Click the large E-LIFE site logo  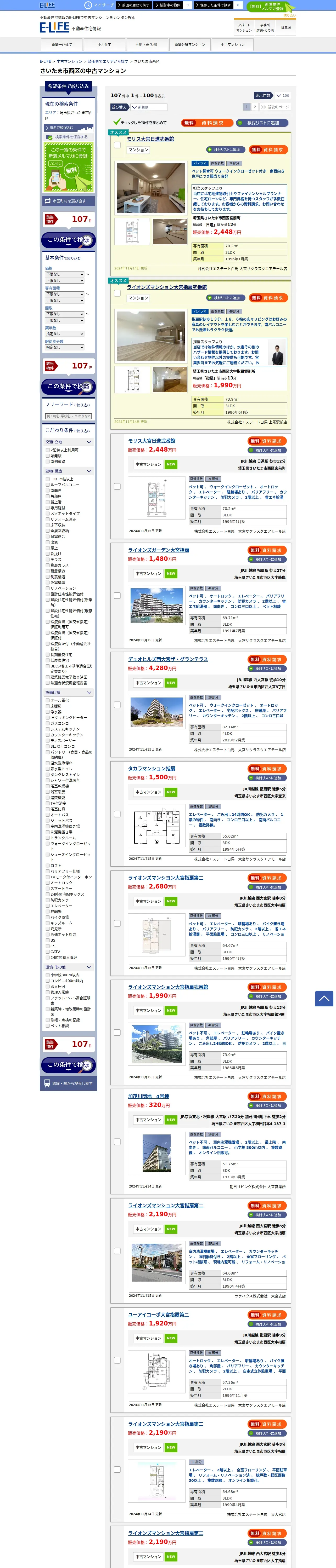point(54,27)
